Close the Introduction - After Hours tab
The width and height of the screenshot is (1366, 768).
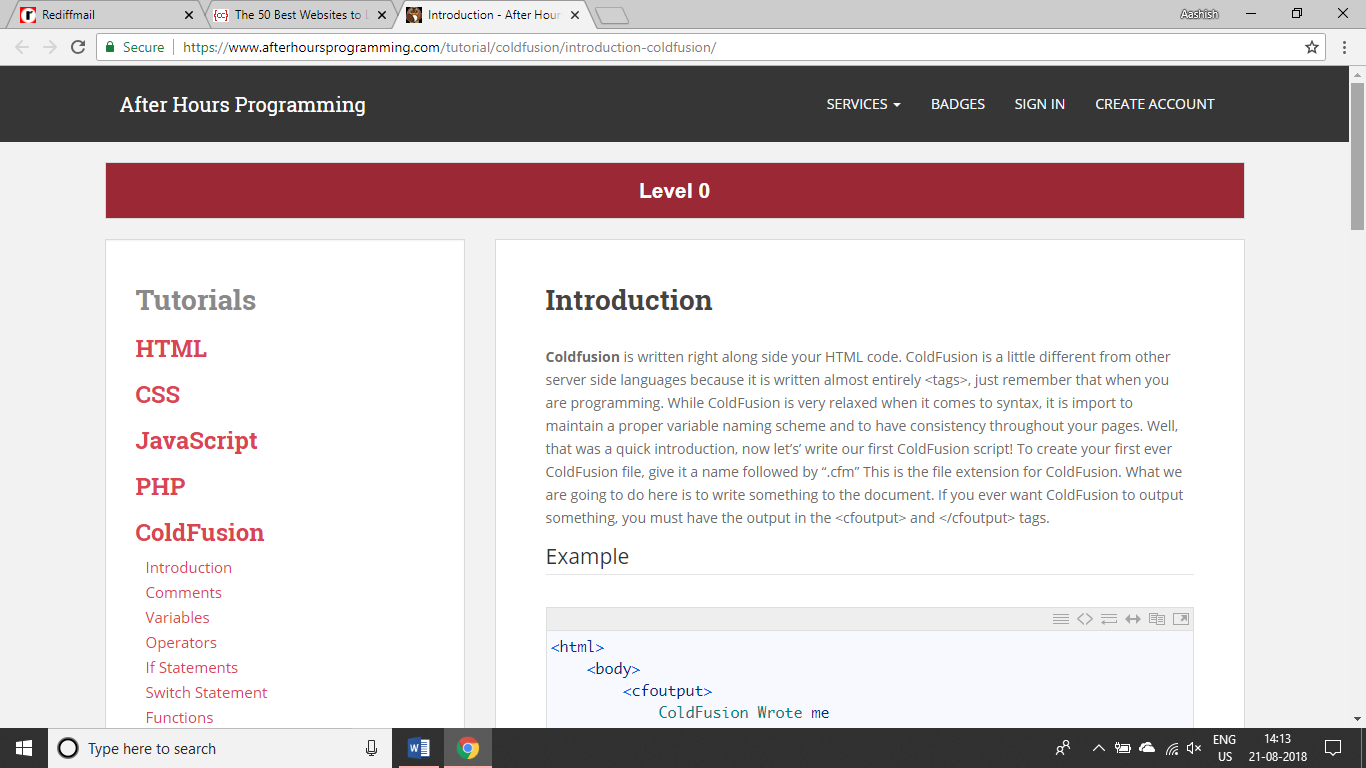[x=573, y=15]
